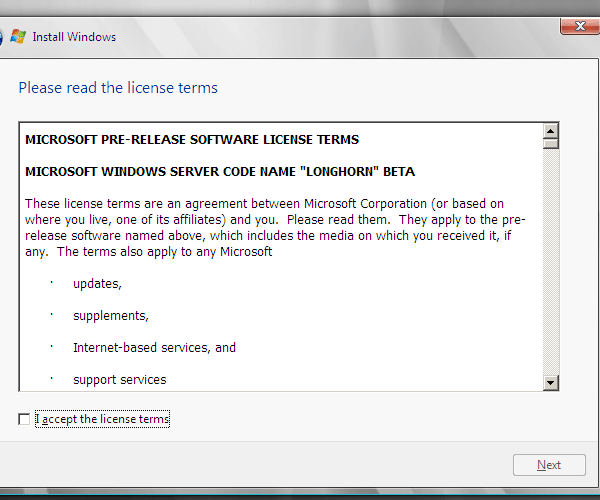Click the 'supplements,' bullet item
This screenshot has height=500, width=600.
click(x=111, y=316)
